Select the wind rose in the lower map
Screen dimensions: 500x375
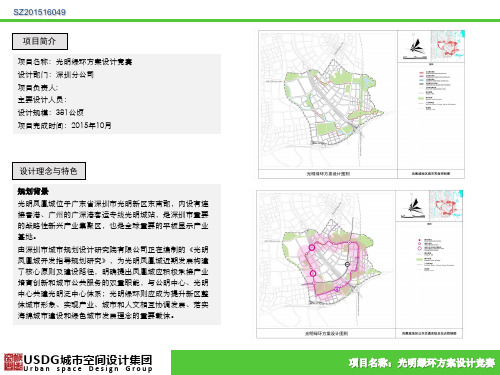click(x=414, y=206)
